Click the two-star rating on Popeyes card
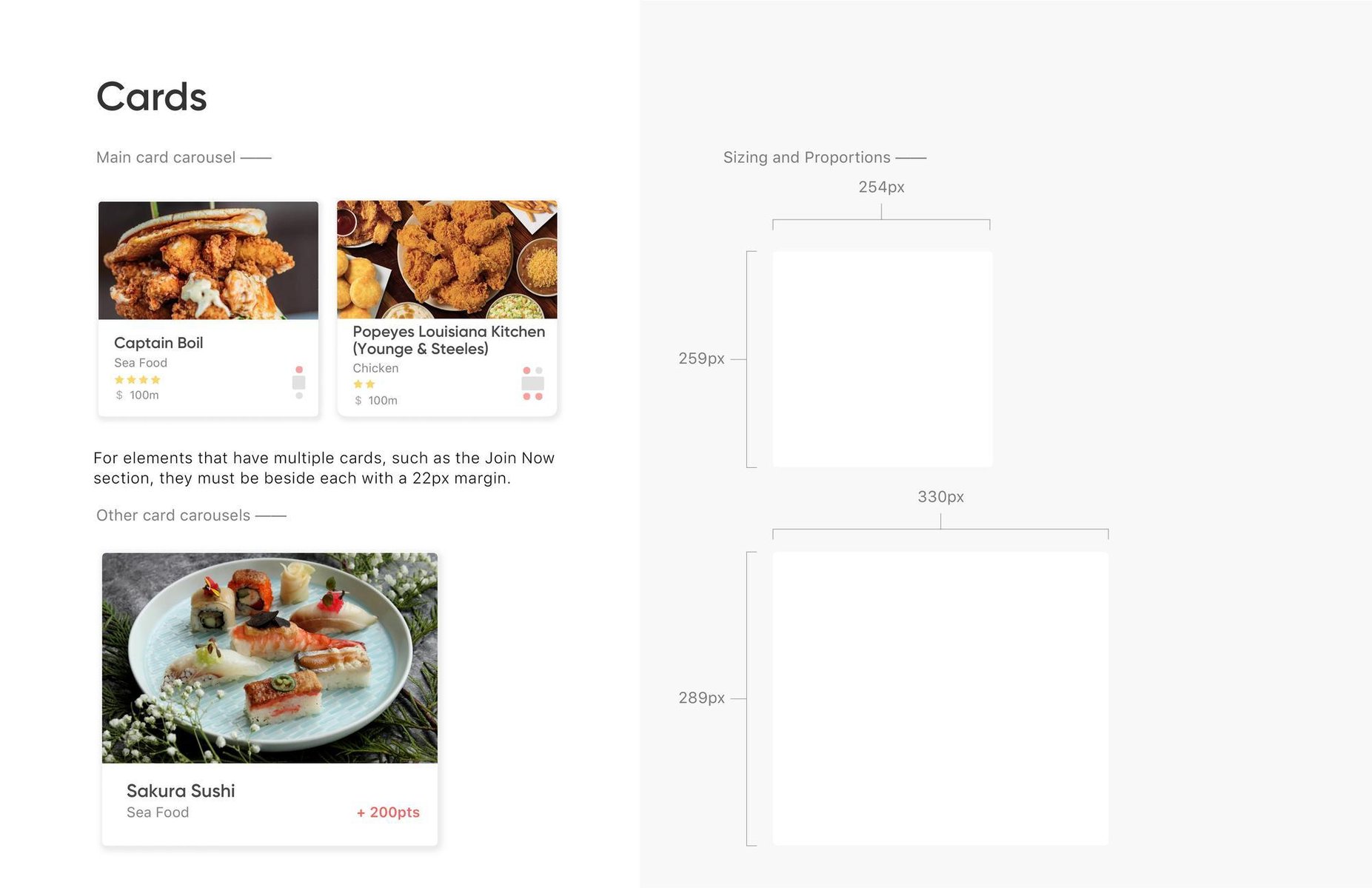This screenshot has width=1372, height=888. pos(364,384)
